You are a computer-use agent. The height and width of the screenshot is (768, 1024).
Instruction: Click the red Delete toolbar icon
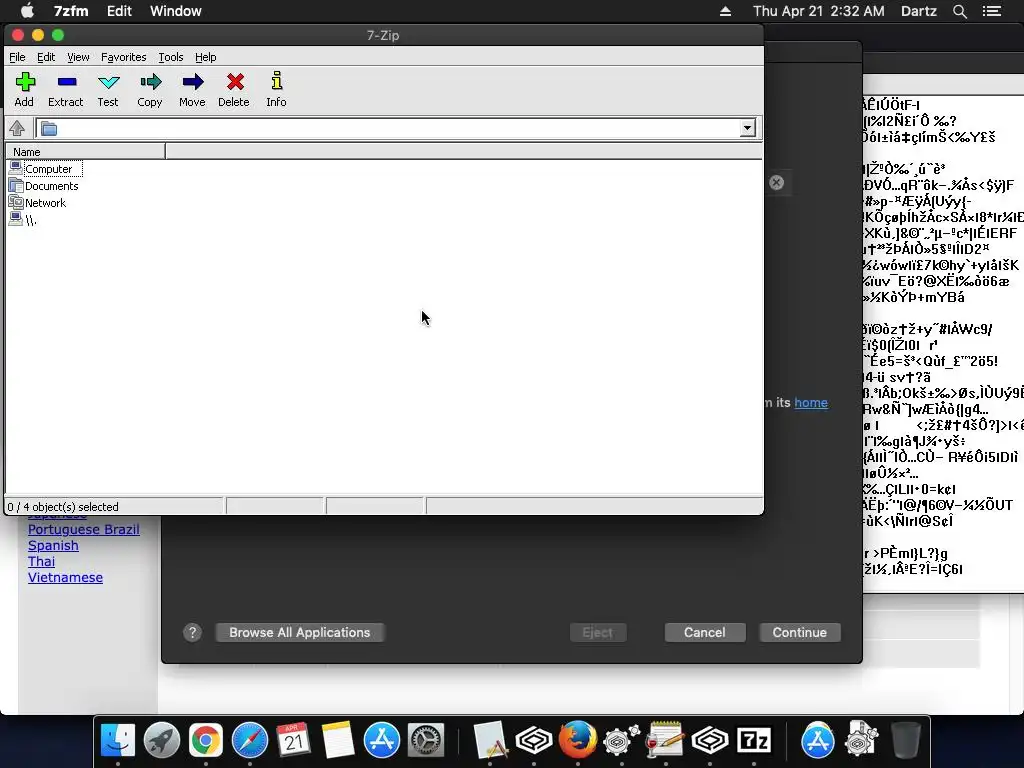click(x=235, y=82)
